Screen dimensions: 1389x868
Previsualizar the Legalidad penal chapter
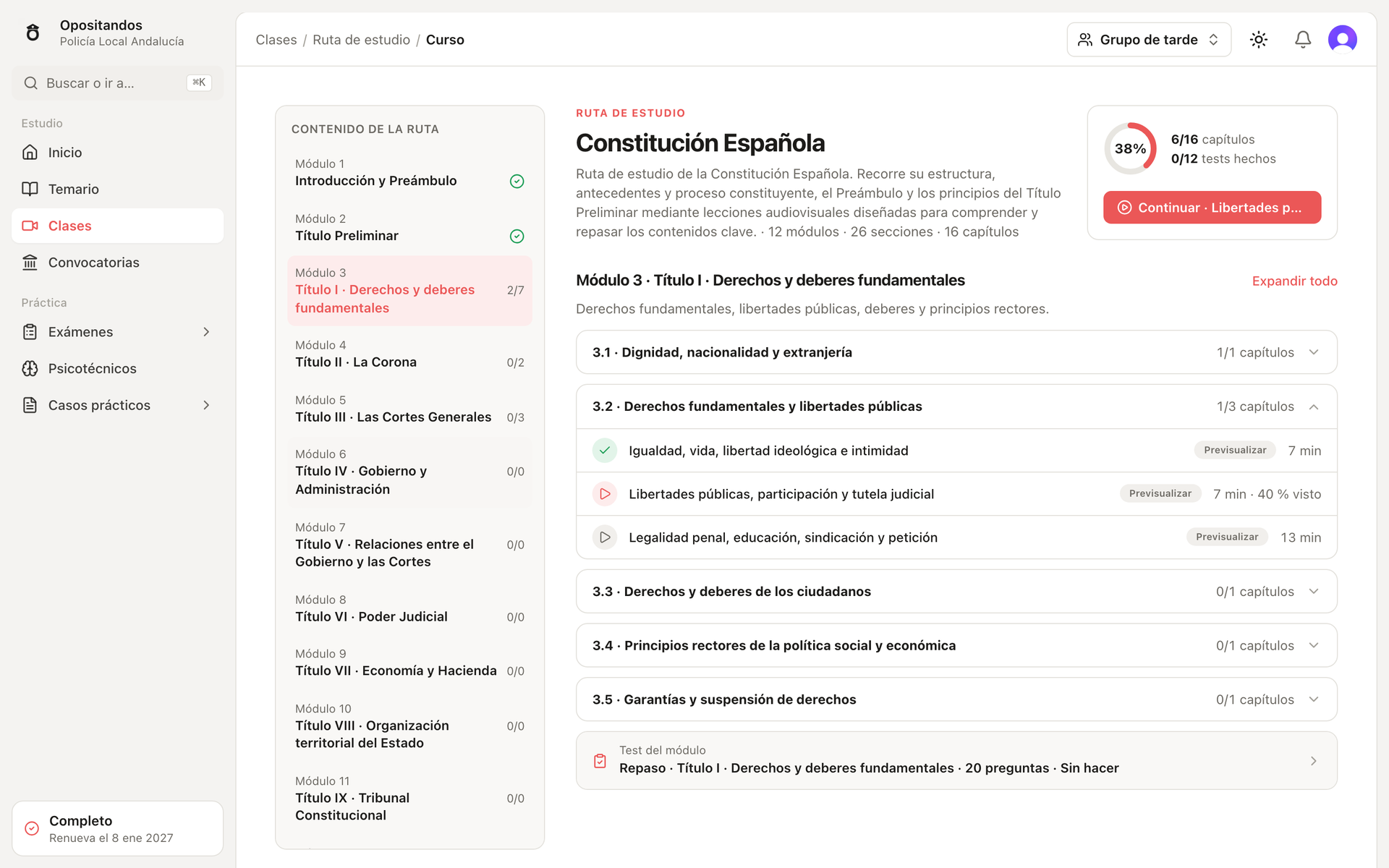click(1227, 537)
